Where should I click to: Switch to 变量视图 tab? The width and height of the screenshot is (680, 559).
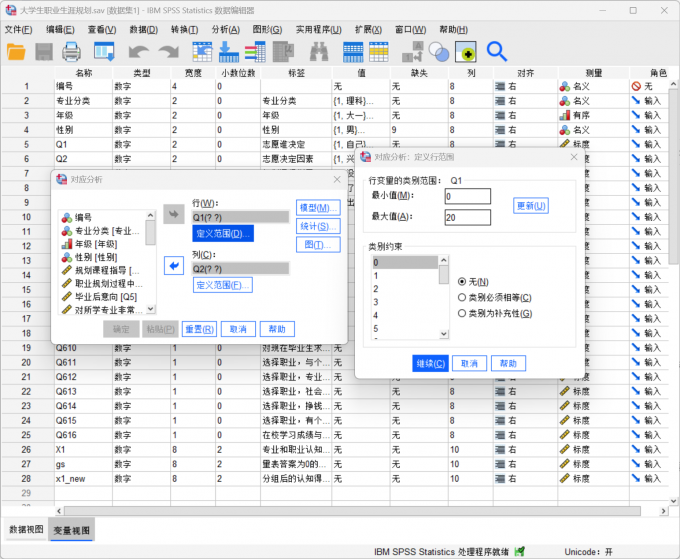(72, 530)
